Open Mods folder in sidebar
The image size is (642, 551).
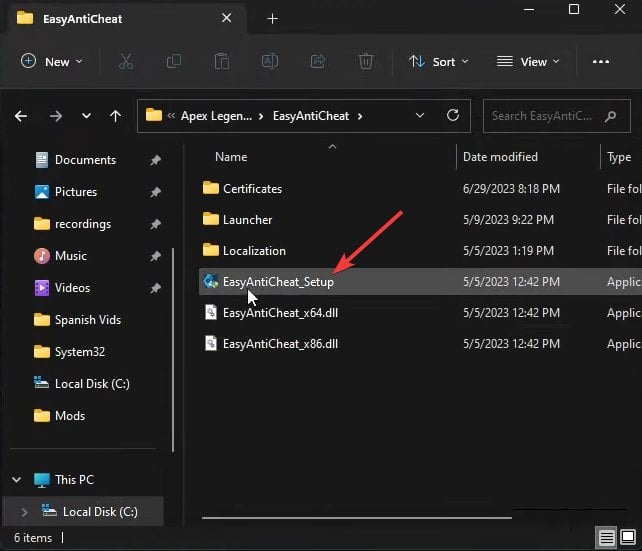click(70, 416)
